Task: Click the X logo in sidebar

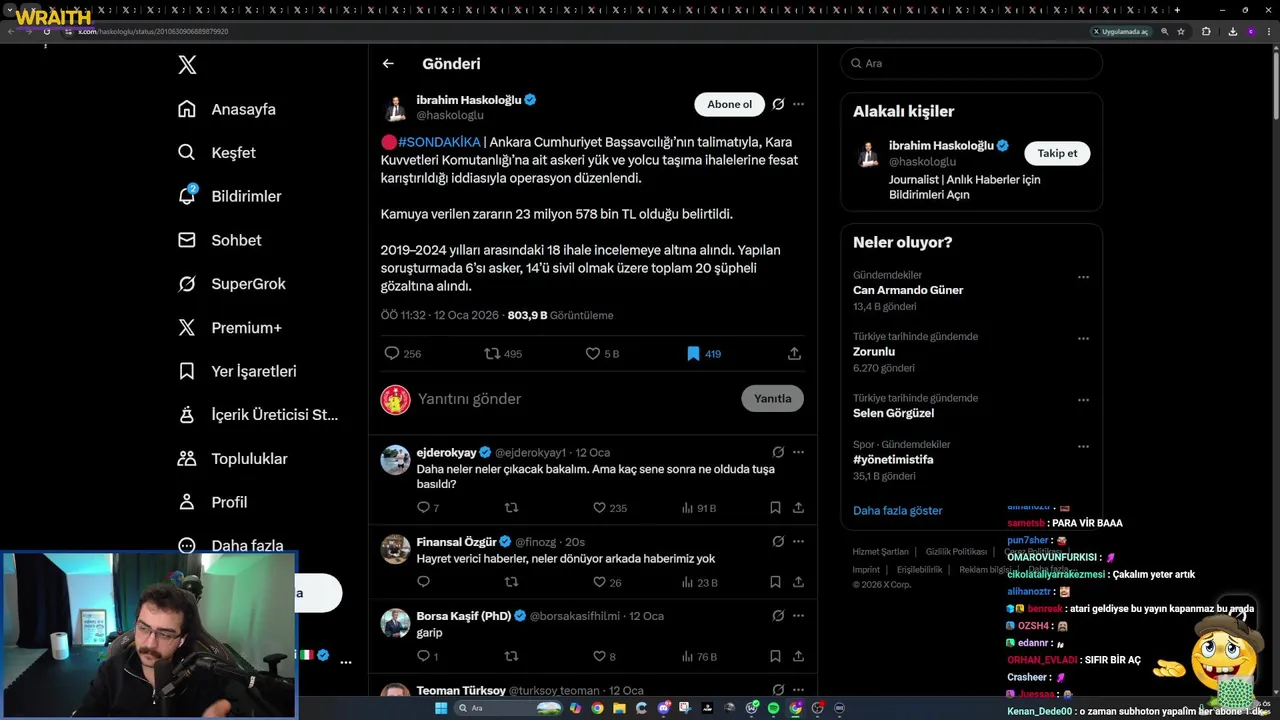Action: click(187, 65)
